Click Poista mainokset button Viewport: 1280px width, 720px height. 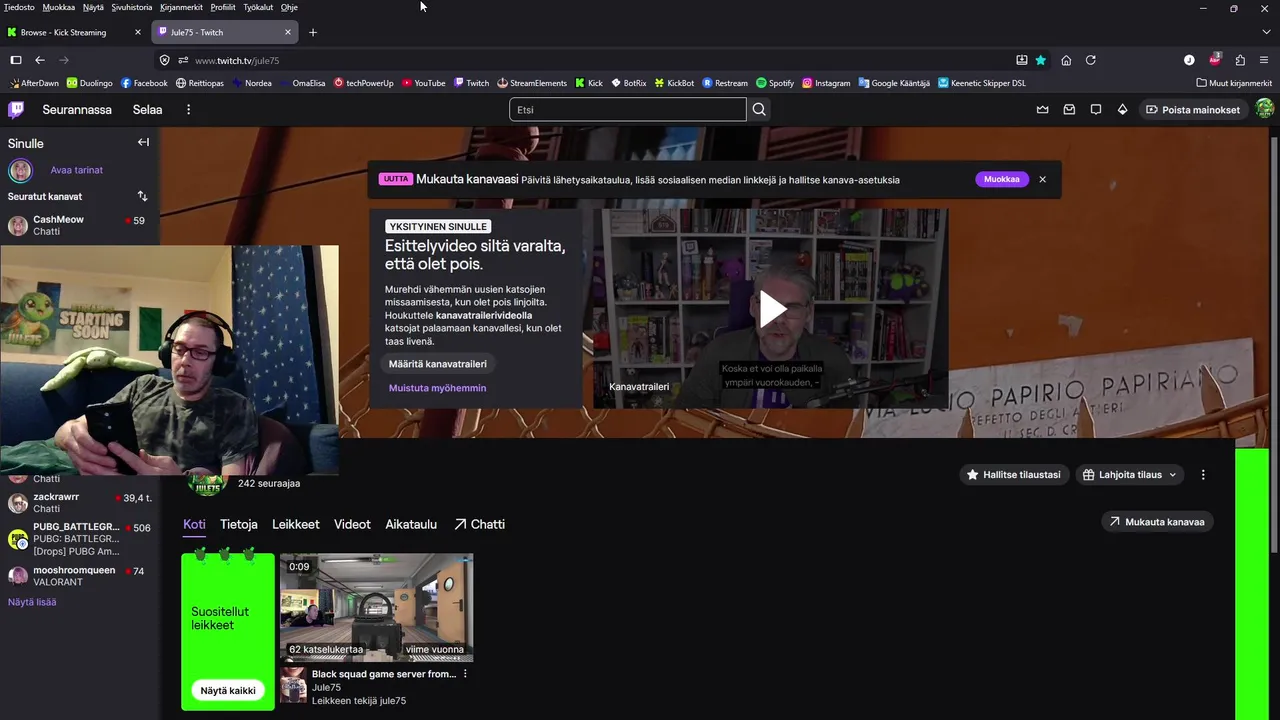[x=1192, y=109]
